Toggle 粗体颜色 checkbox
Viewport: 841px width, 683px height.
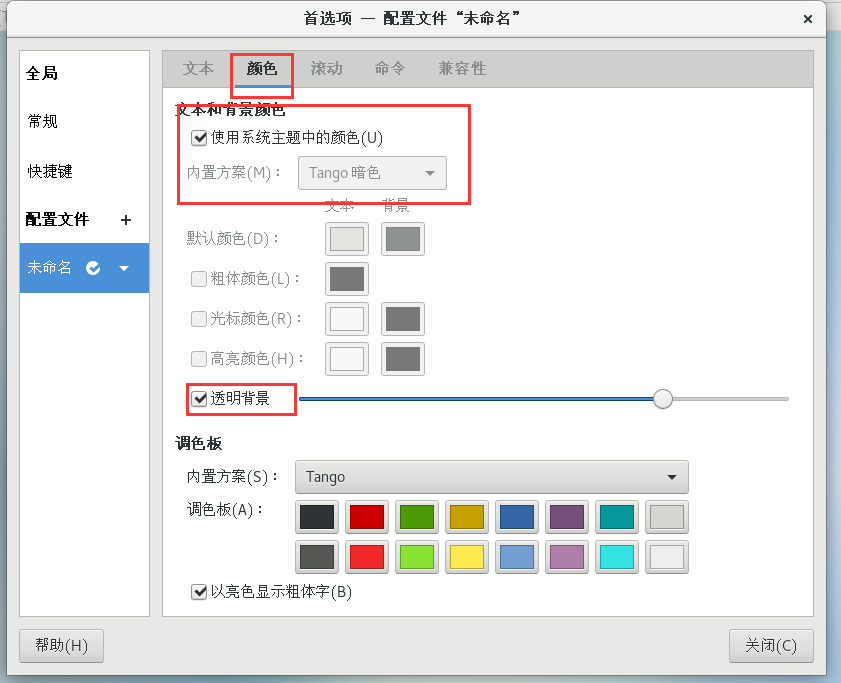pyautogui.click(x=199, y=279)
